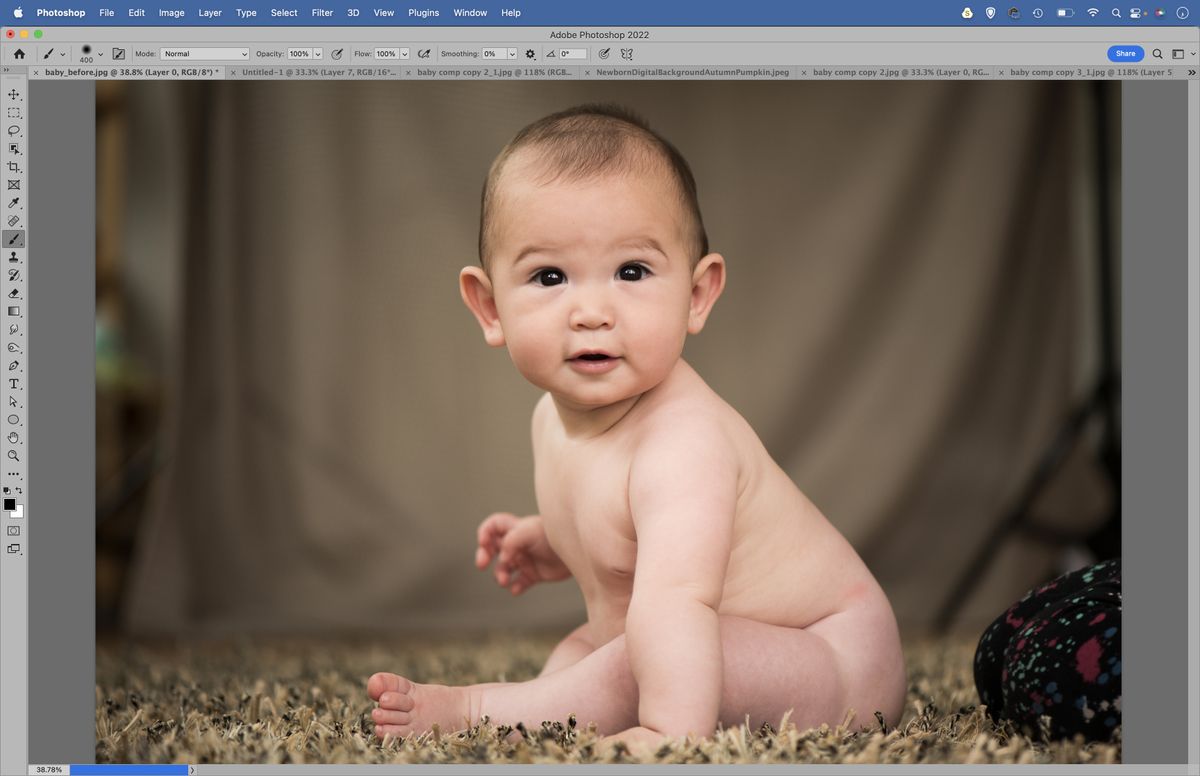Screen dimensions: 1200x776
Task: Select the Move tool
Action: 14,94
